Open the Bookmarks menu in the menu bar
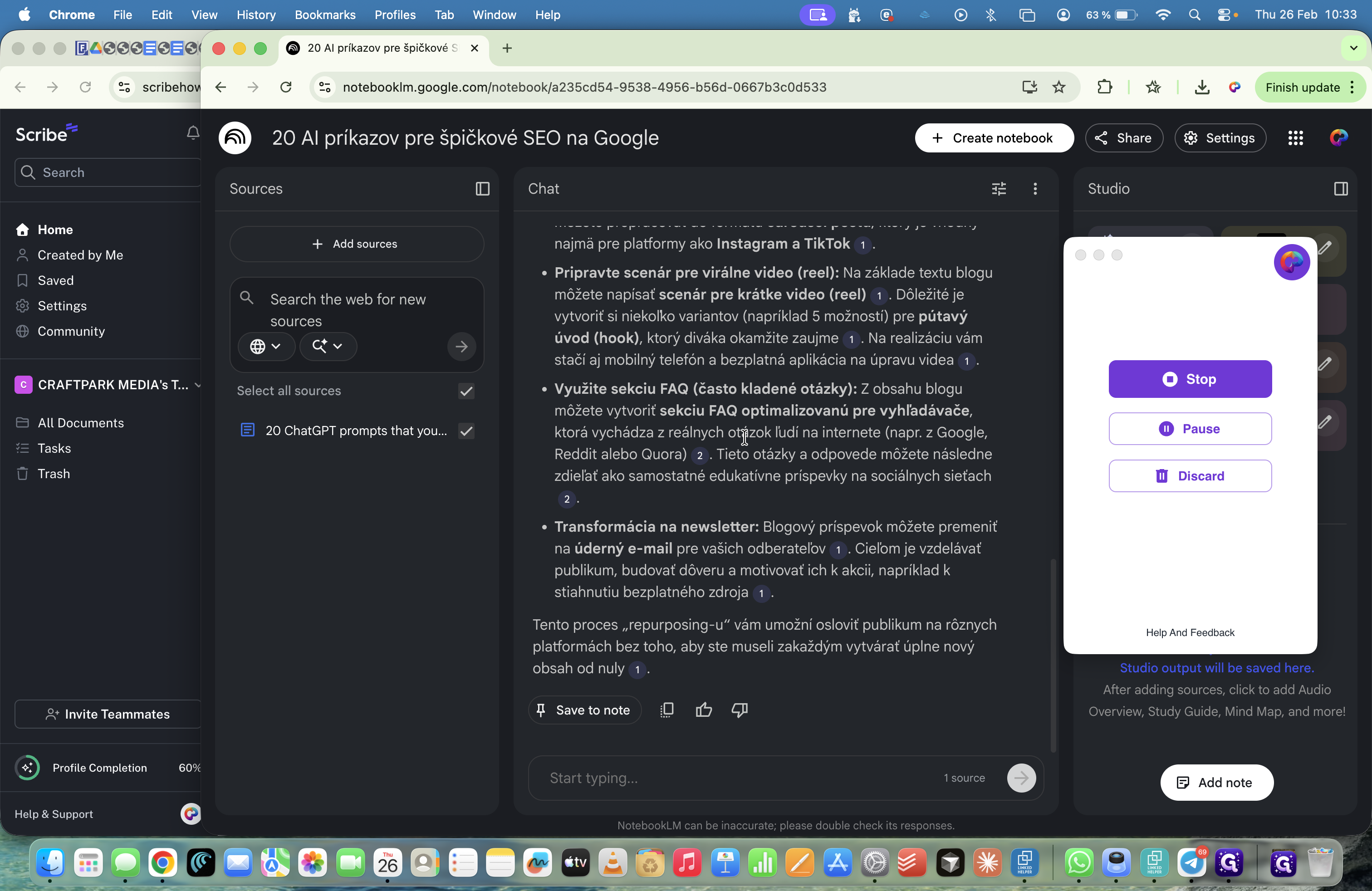Screen dimensions: 1372x891 [324, 15]
